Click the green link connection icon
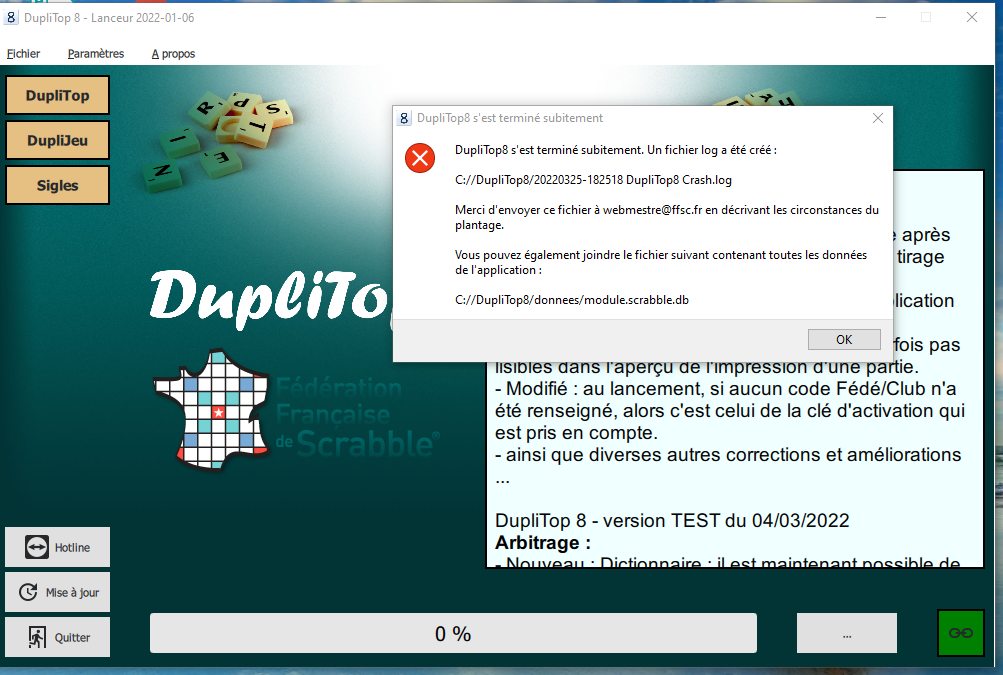 [961, 633]
